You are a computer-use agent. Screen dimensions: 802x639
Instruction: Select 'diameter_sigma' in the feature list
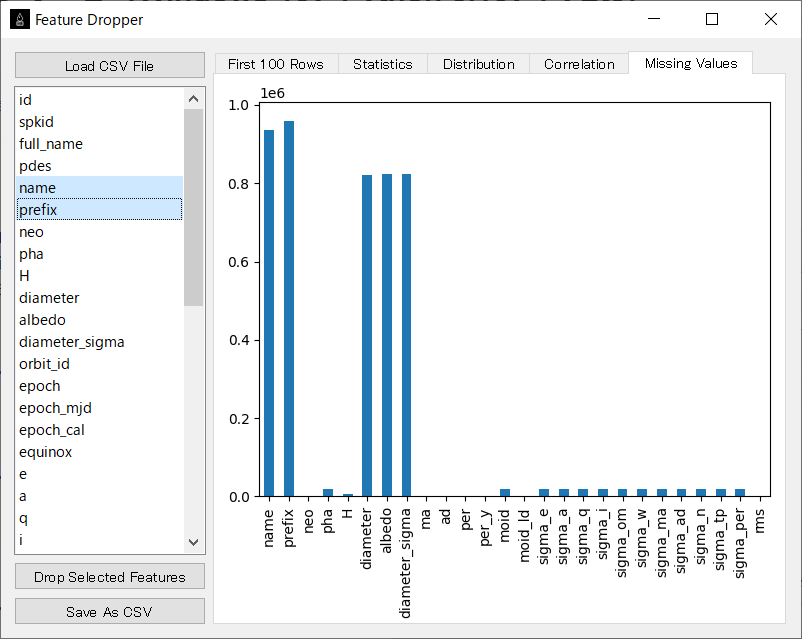tap(100, 342)
